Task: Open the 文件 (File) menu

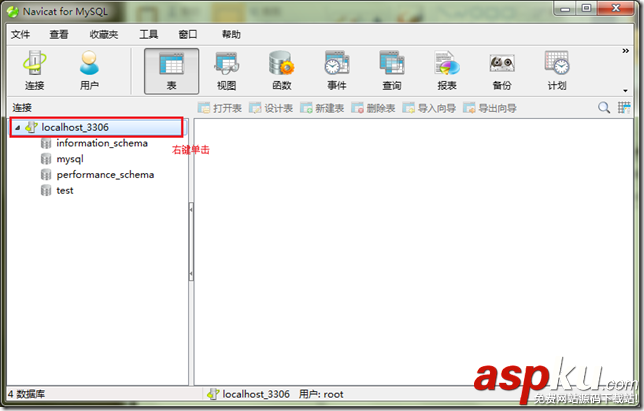Action: pyautogui.click(x=20, y=34)
